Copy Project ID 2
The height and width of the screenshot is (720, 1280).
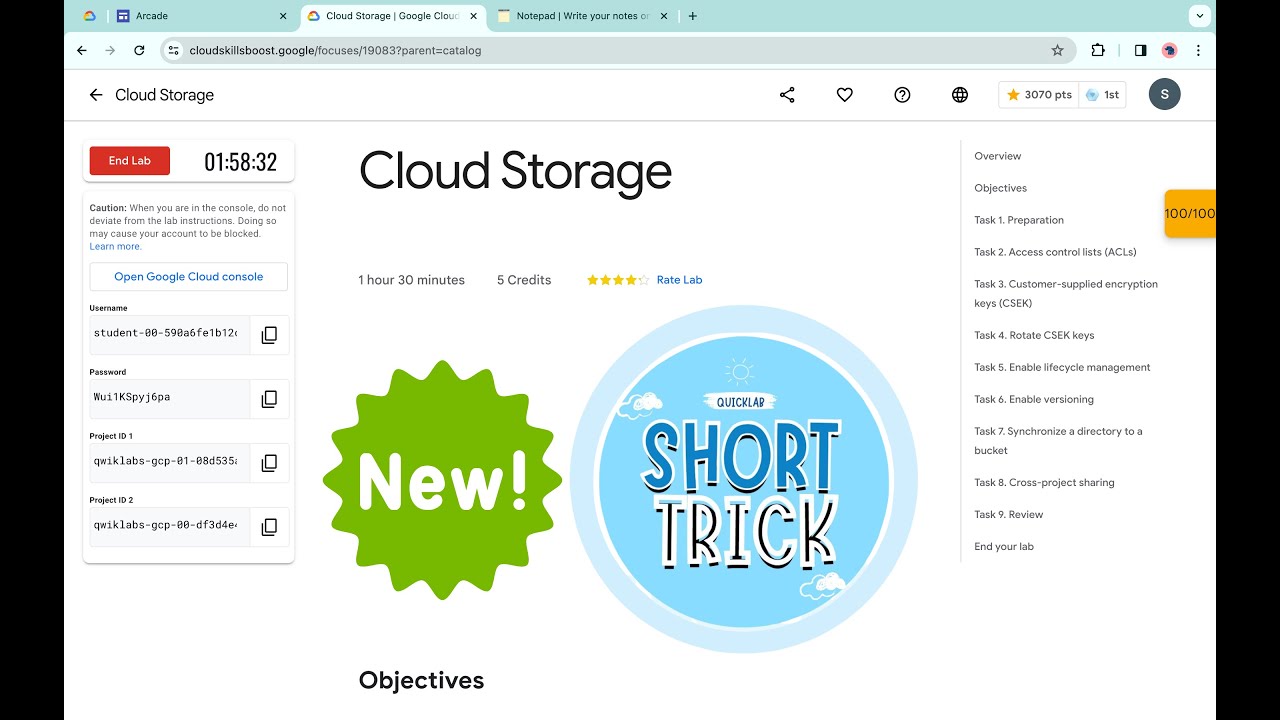pyautogui.click(x=269, y=527)
